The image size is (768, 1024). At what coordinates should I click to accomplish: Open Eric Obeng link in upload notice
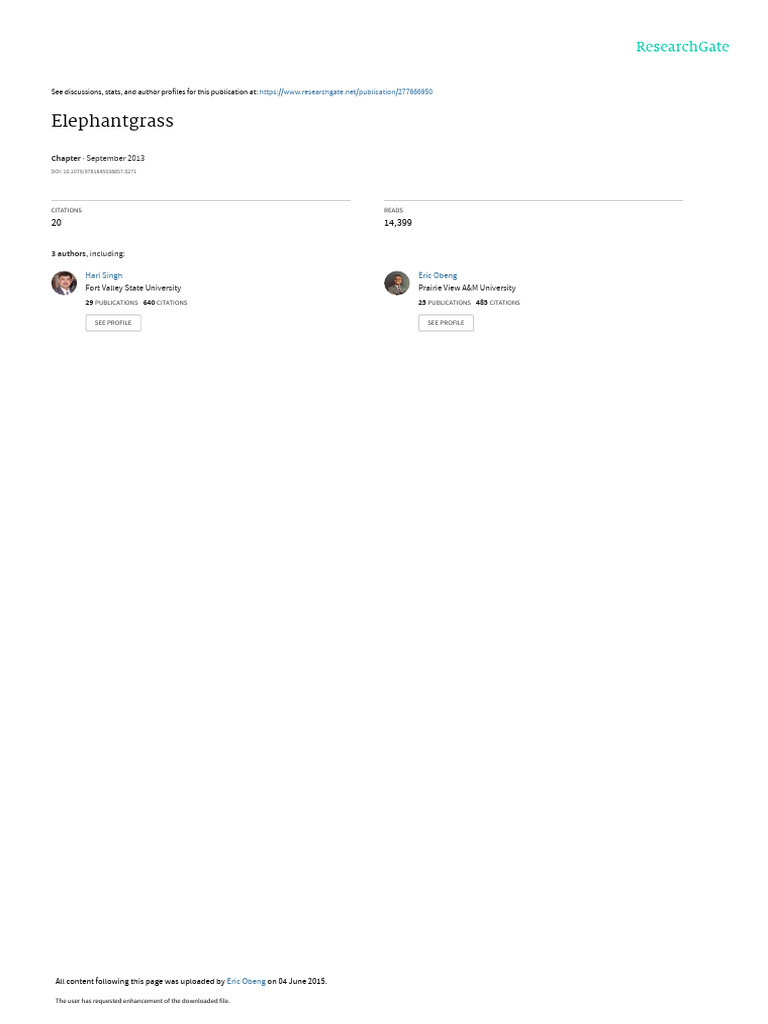[x=246, y=981]
